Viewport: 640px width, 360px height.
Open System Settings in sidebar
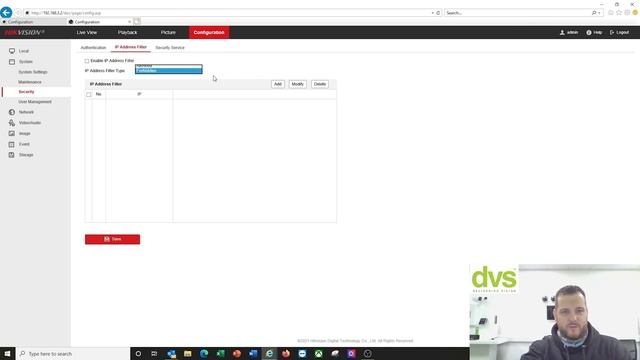33,72
